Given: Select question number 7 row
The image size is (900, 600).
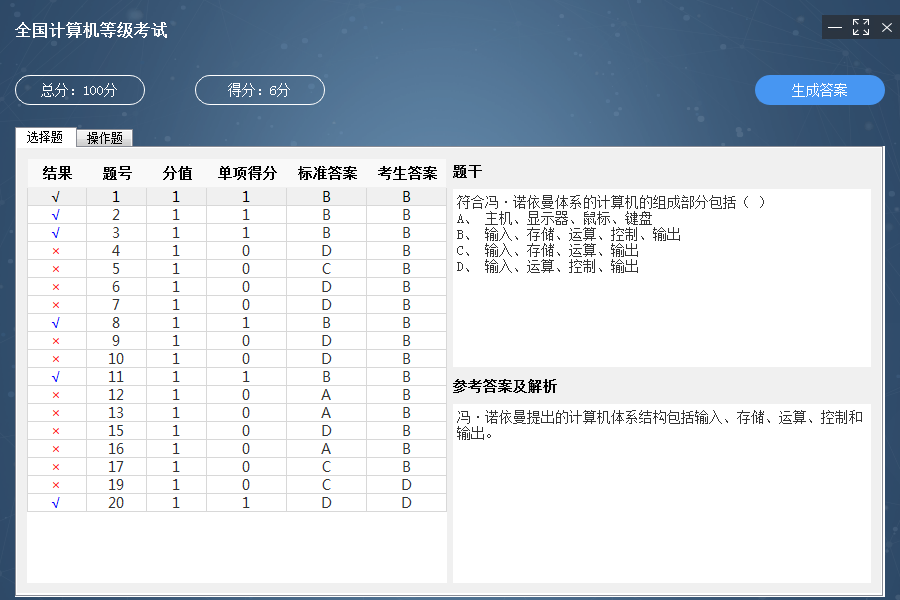Looking at the screenshot, I should pyautogui.click(x=236, y=305).
